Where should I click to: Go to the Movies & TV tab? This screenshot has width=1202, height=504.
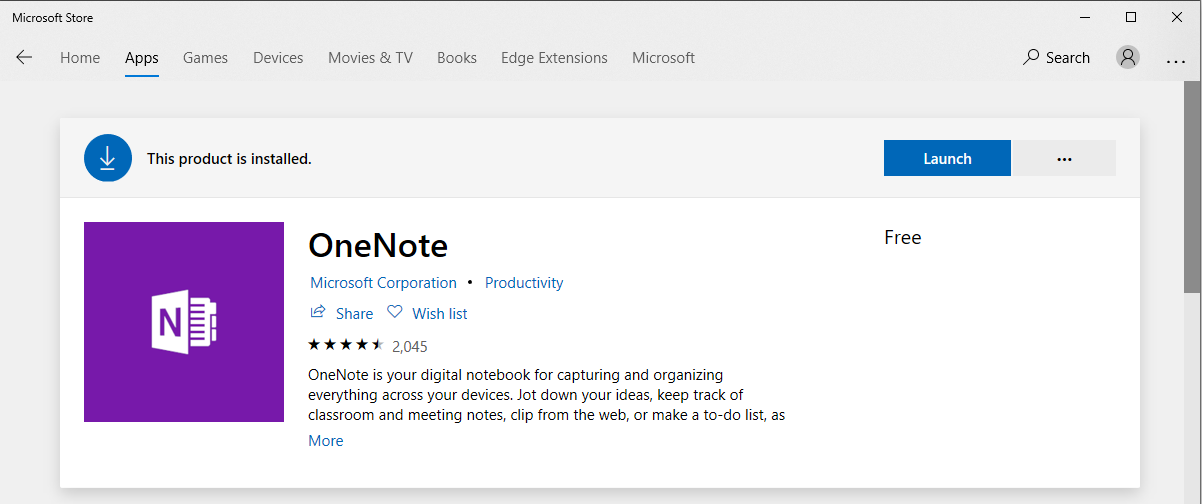370,58
